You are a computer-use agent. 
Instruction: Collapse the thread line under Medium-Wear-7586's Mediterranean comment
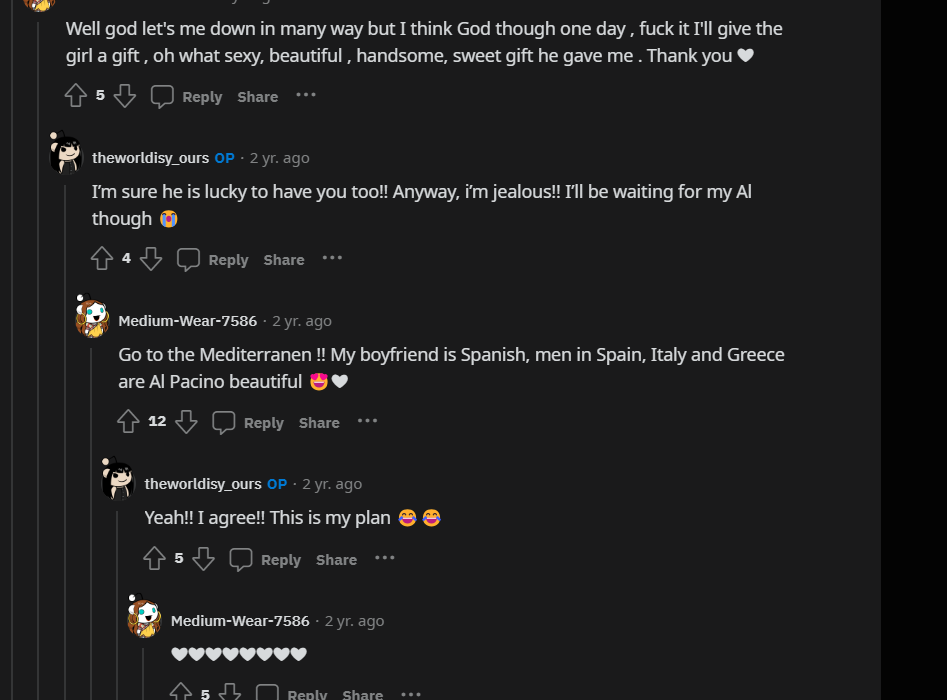click(x=91, y=519)
